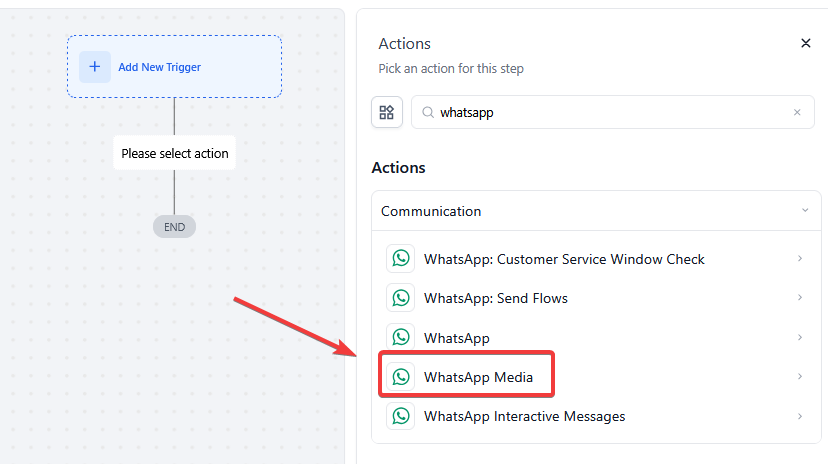The width and height of the screenshot is (828, 464).
Task: Click the WhatsApp Media row icon
Action: [401, 376]
